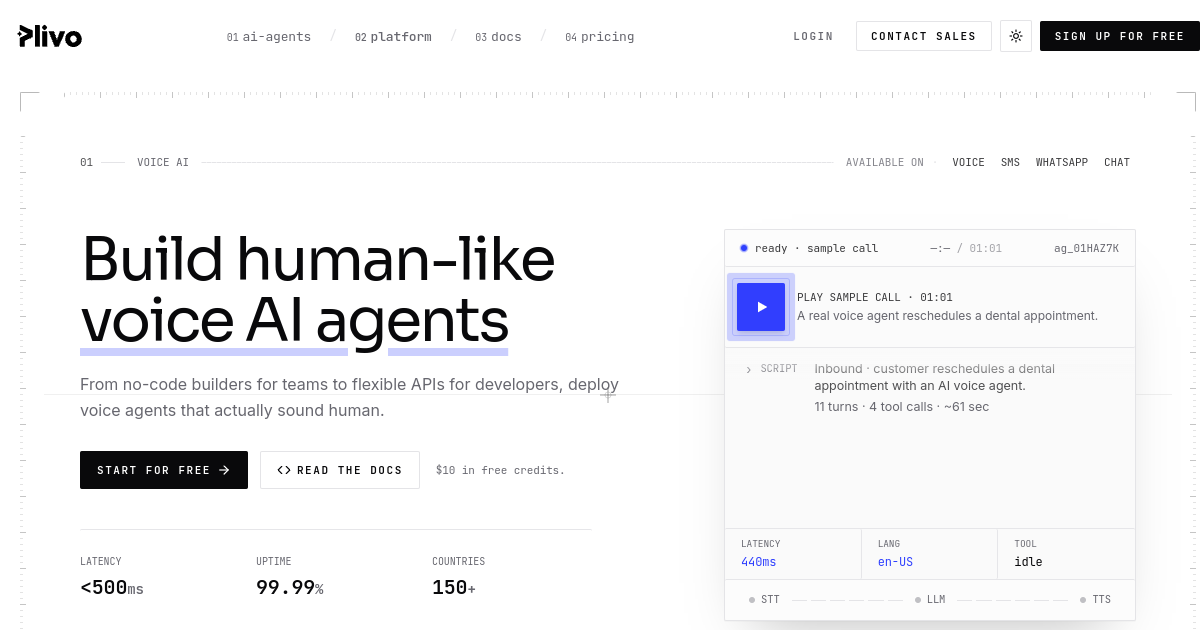Go to the docs nav item
This screenshot has width=1200, height=630.
(498, 37)
